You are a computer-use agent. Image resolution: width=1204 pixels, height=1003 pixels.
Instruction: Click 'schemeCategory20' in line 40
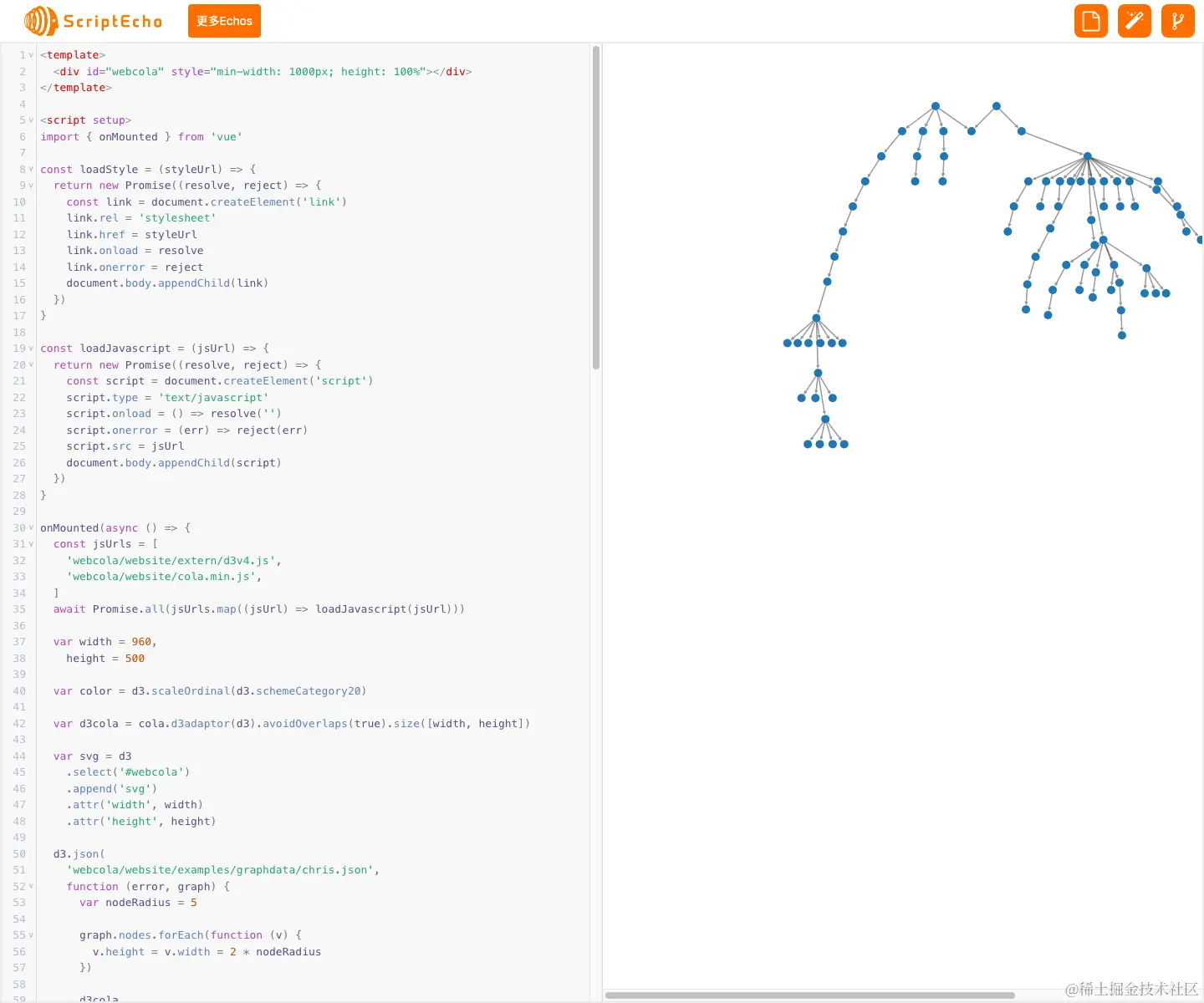309,691
